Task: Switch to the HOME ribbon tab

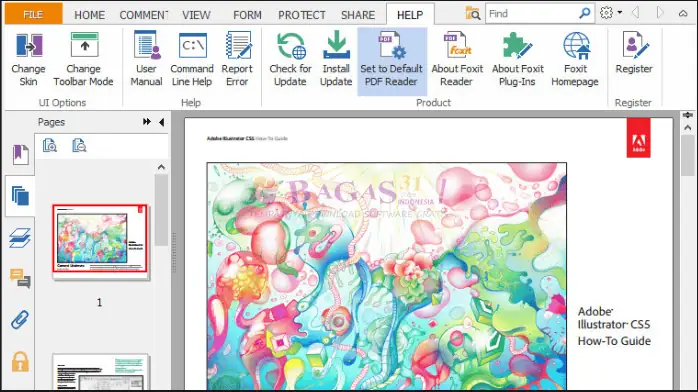Action: click(x=89, y=15)
